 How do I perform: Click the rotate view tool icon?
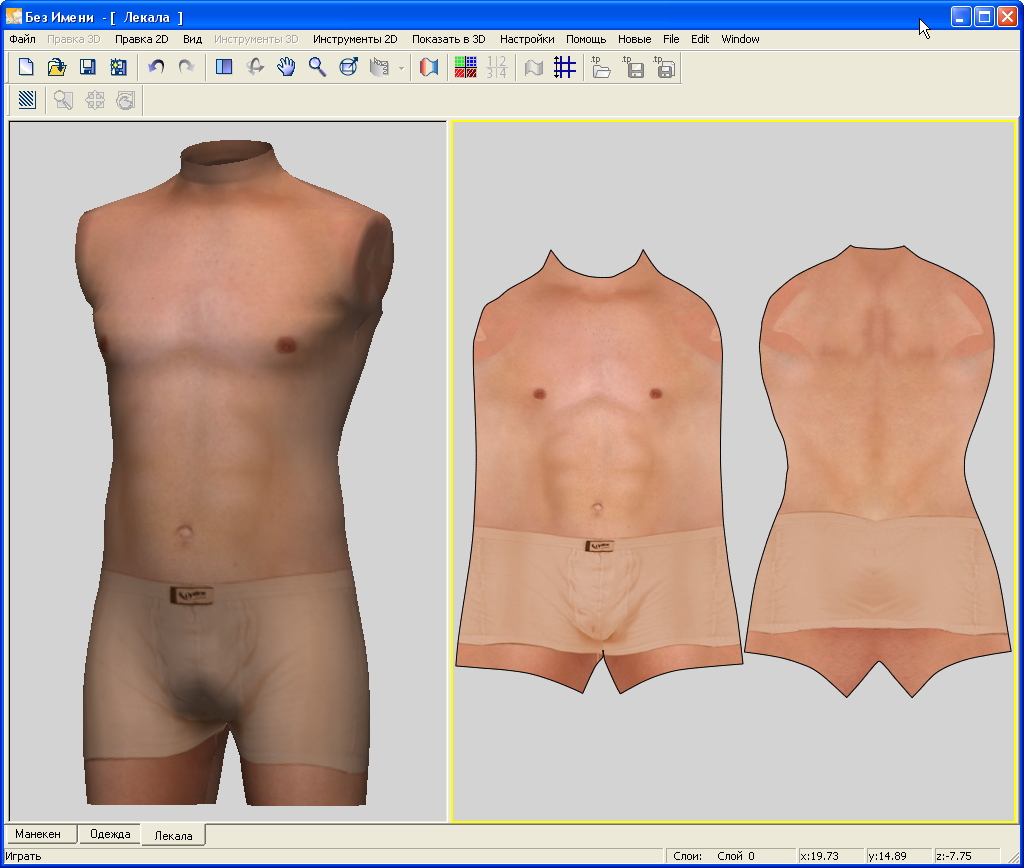255,68
